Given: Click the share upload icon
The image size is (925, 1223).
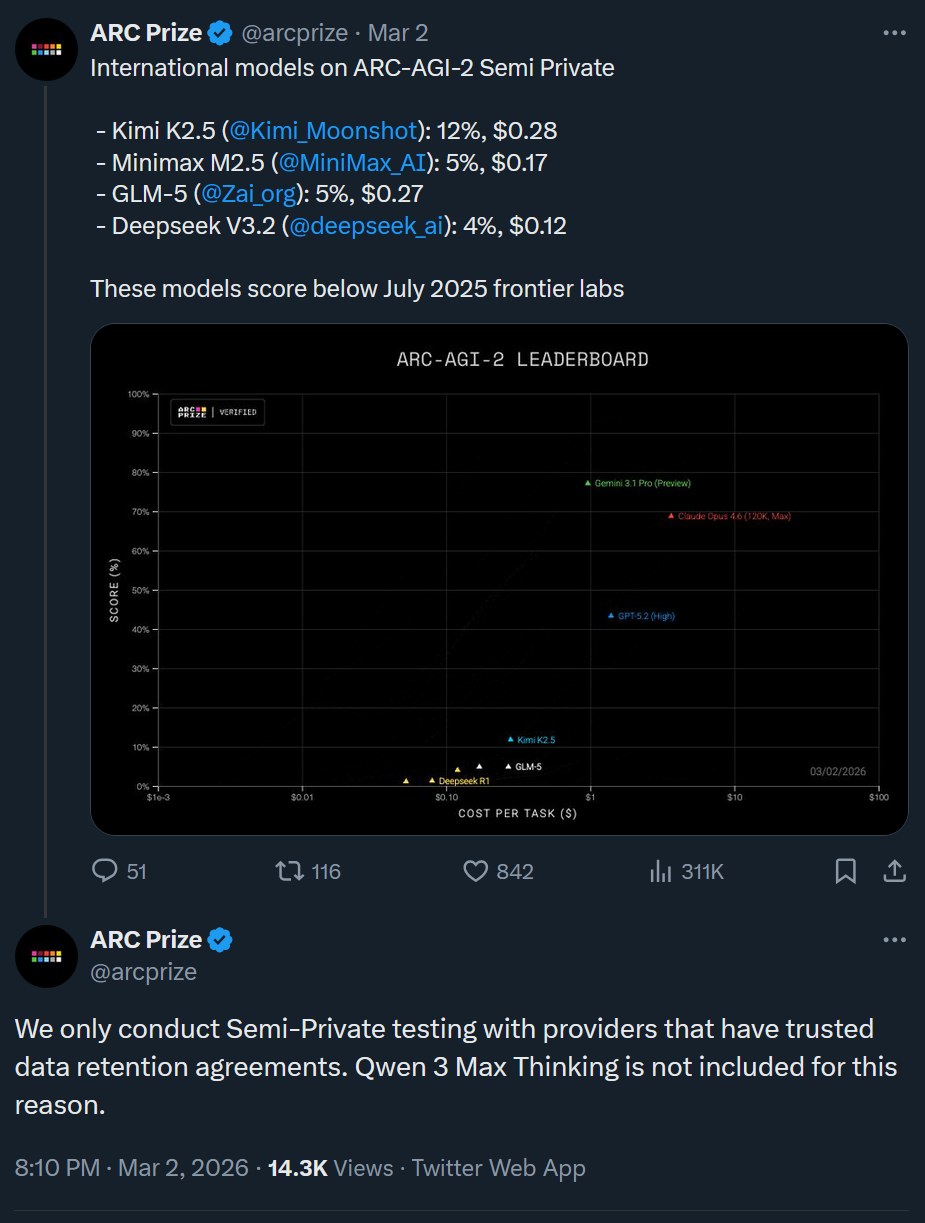Looking at the screenshot, I should (894, 871).
